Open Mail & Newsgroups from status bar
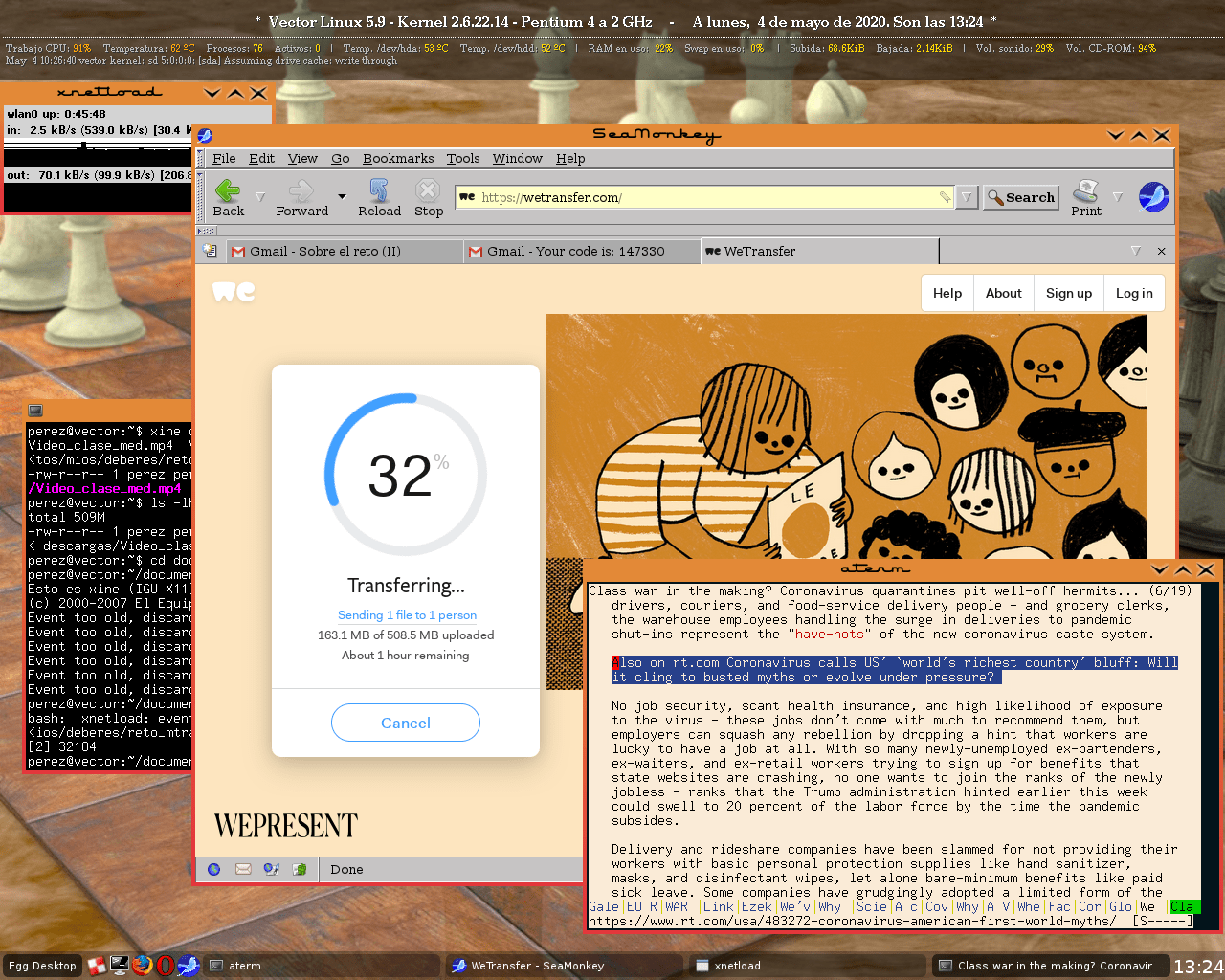Image resolution: width=1225 pixels, height=980 pixels. (x=243, y=869)
